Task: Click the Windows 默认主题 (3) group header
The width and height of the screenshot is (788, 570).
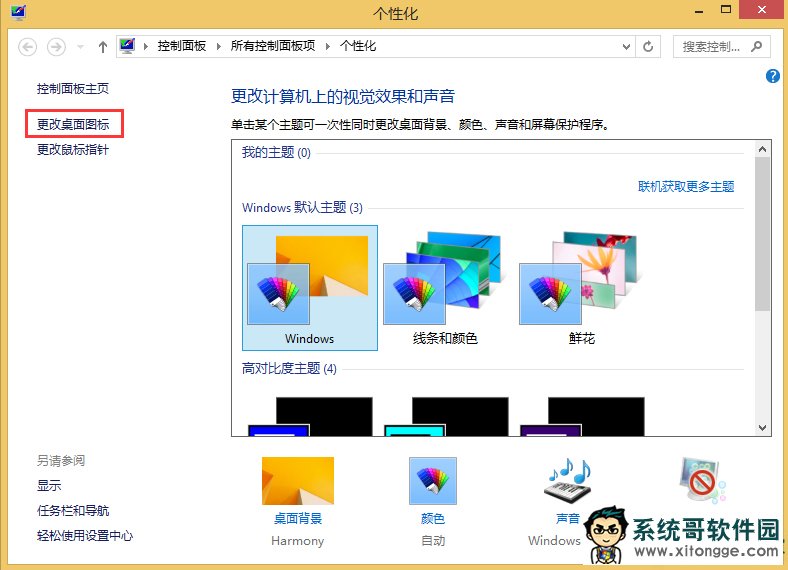Action: click(x=302, y=208)
